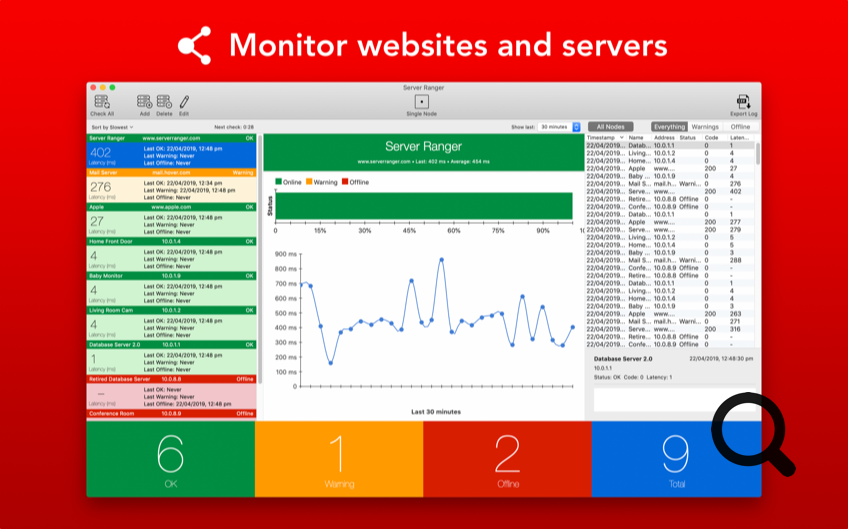Click the Export Log icon
848x529 pixels.
(743, 101)
